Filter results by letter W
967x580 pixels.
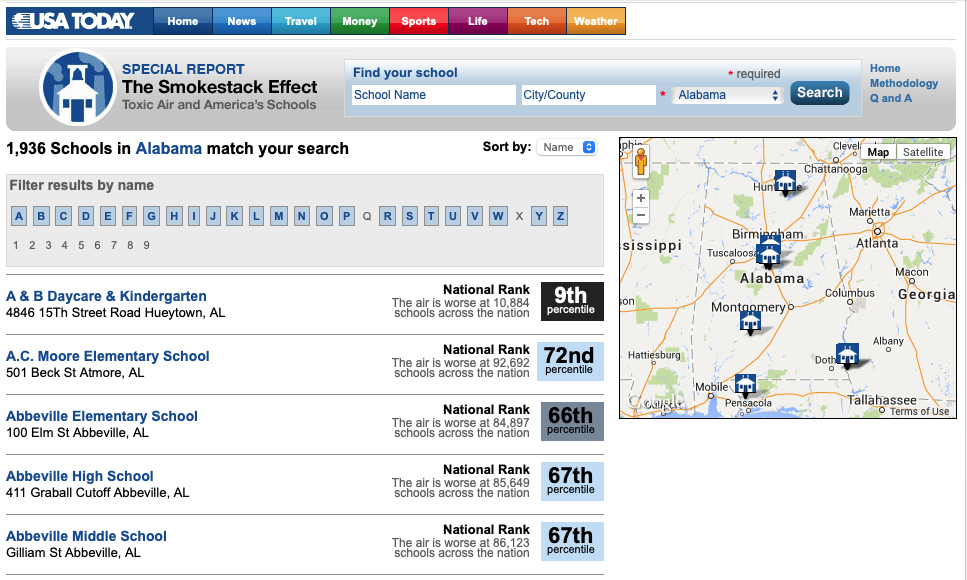point(498,216)
